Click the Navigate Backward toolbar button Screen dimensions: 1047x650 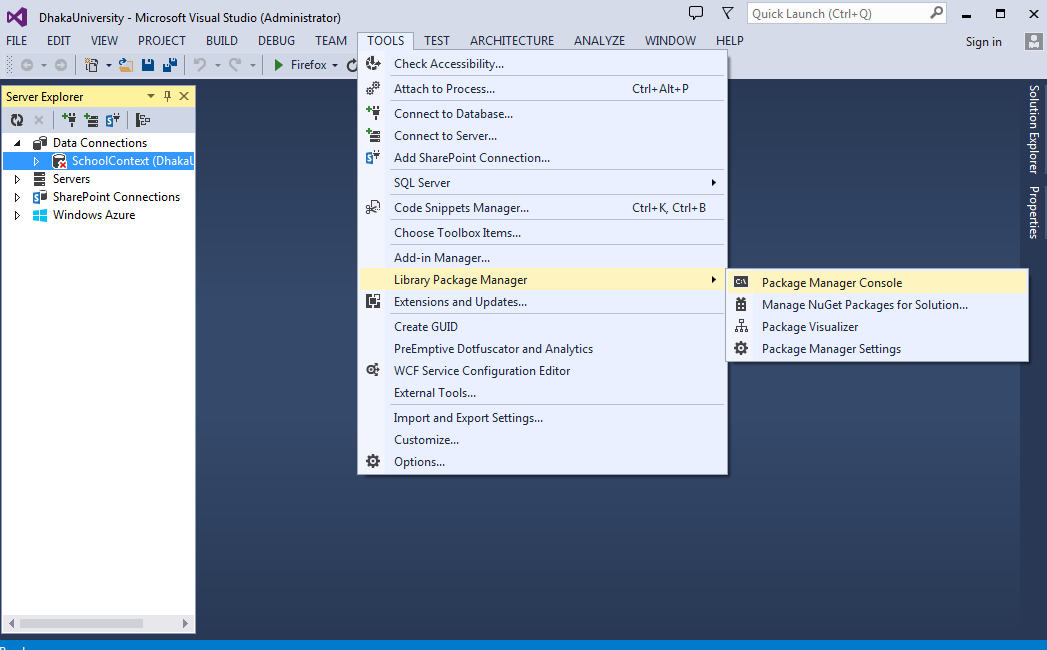[27, 65]
